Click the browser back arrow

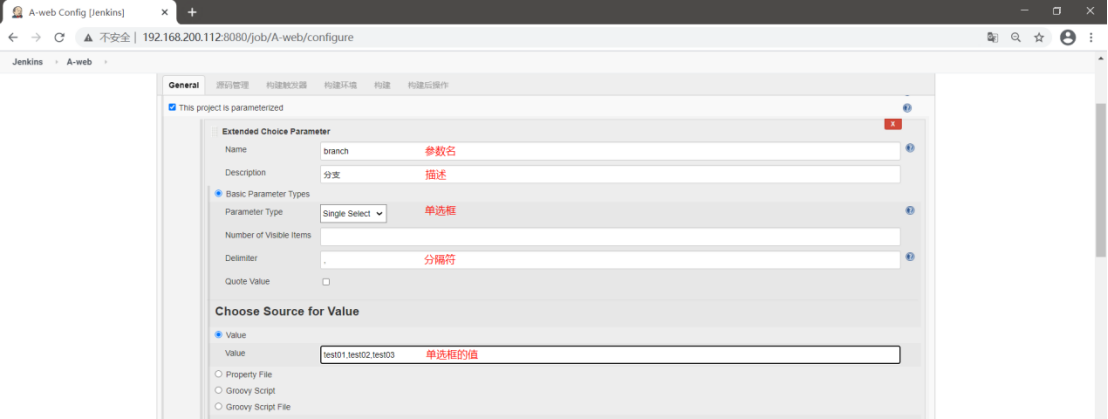coord(13,37)
